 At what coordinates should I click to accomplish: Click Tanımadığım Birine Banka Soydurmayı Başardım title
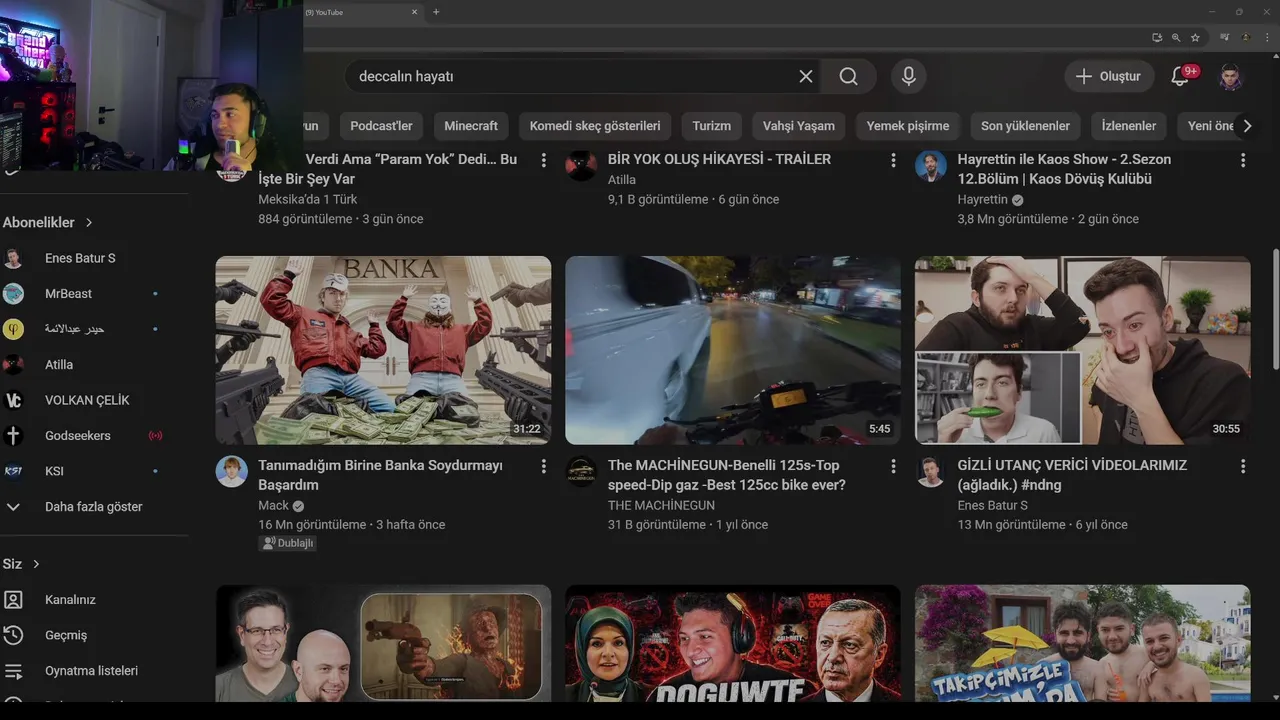click(x=381, y=475)
